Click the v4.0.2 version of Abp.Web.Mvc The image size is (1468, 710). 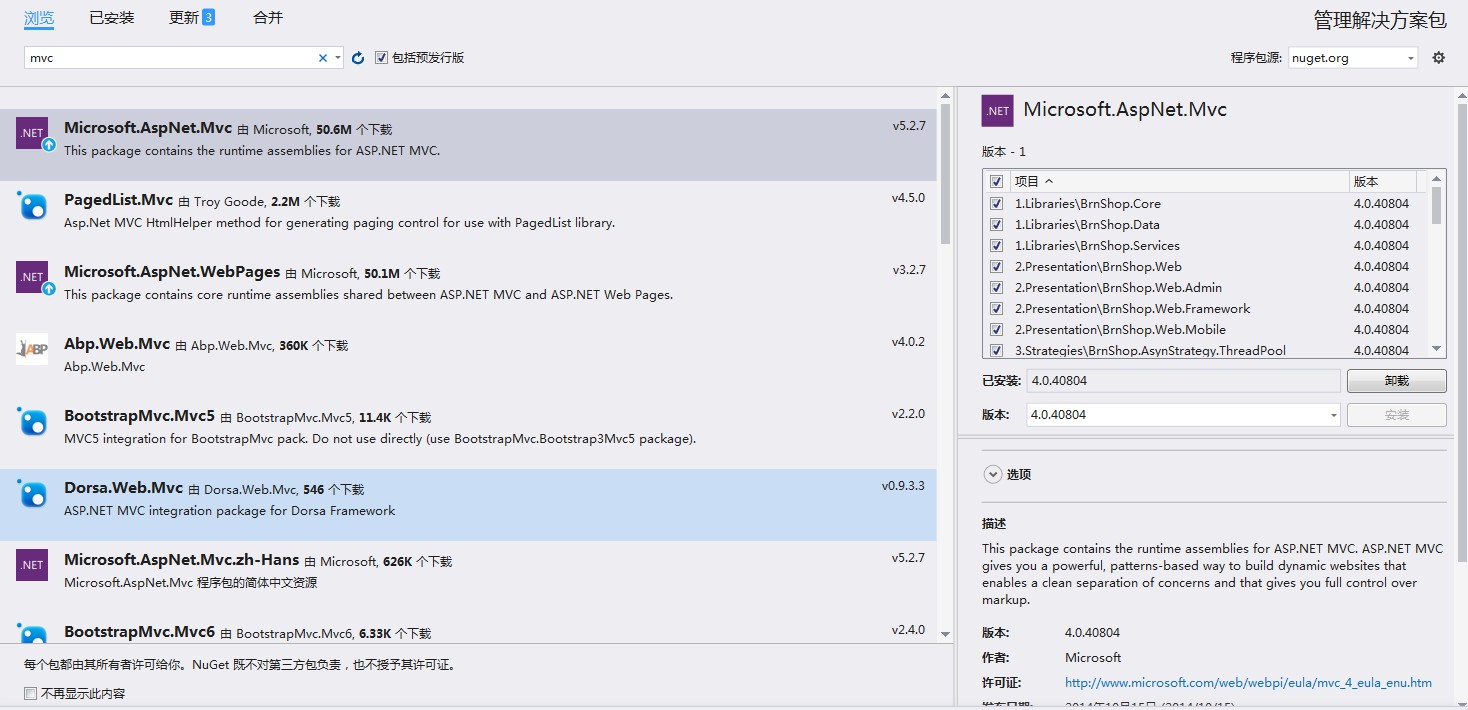908,342
